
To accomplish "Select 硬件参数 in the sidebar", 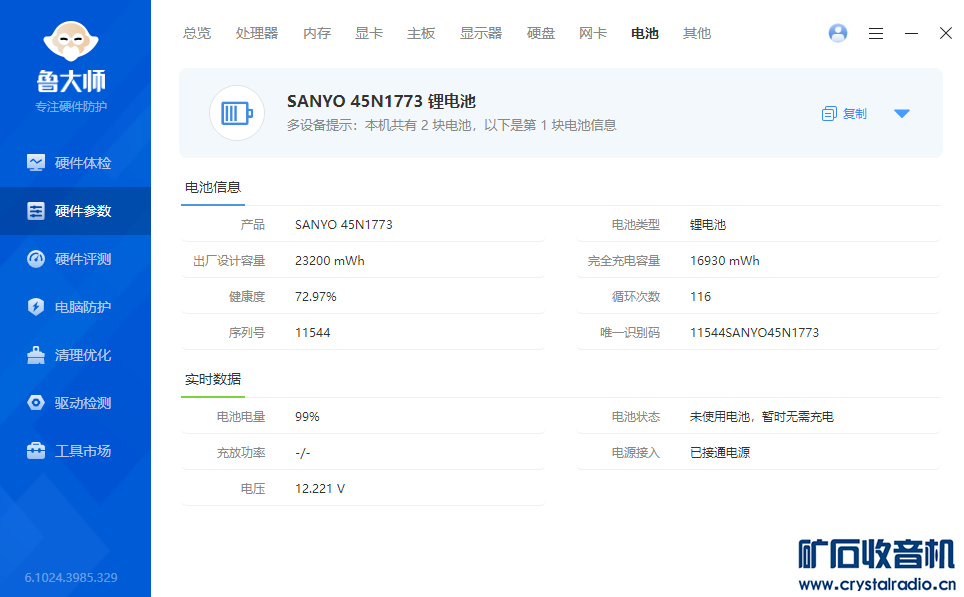I will coord(75,211).
